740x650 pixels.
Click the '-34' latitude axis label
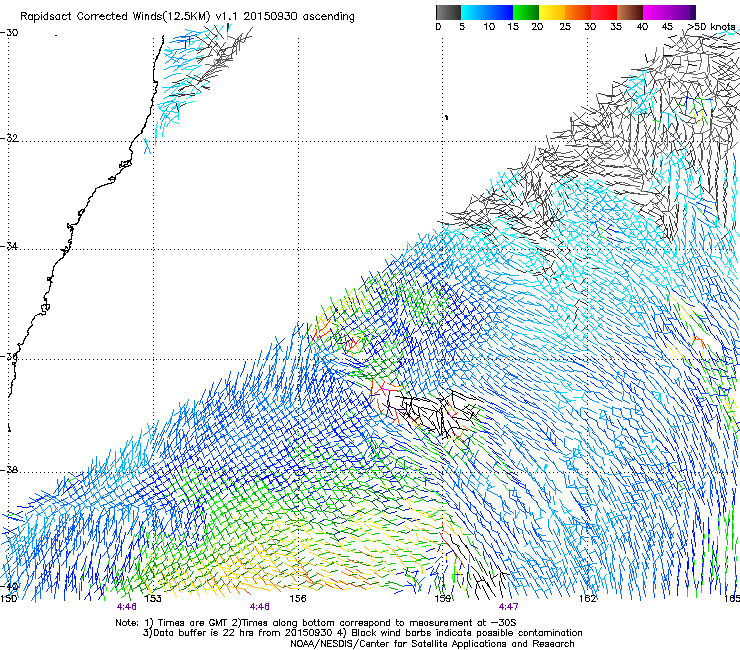pyautogui.click(x=9, y=246)
